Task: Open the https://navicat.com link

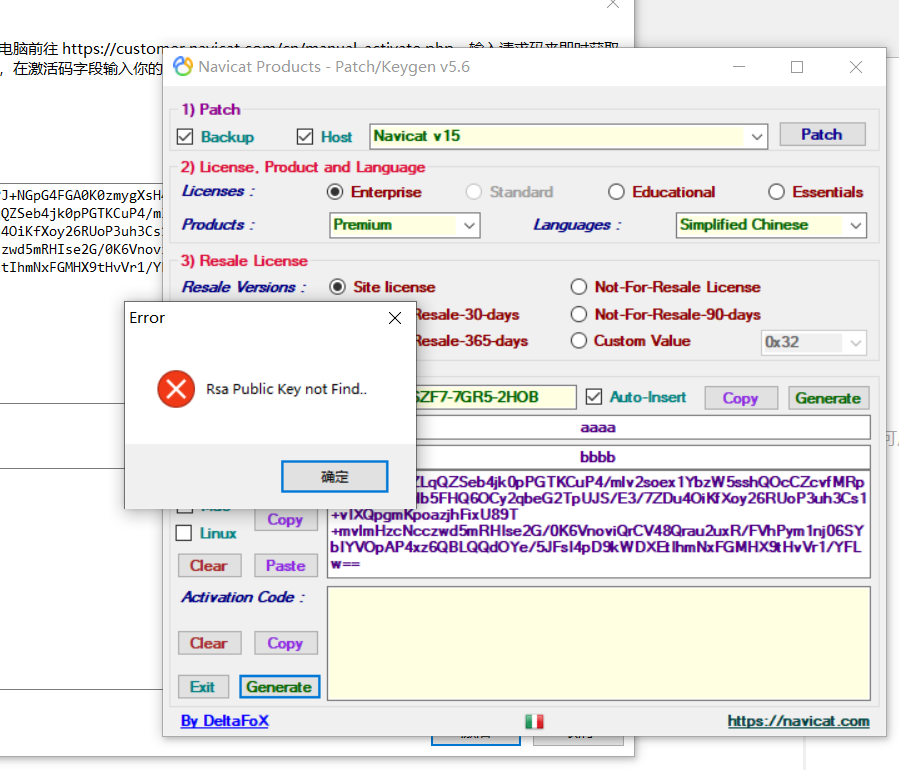Action: tap(799, 721)
